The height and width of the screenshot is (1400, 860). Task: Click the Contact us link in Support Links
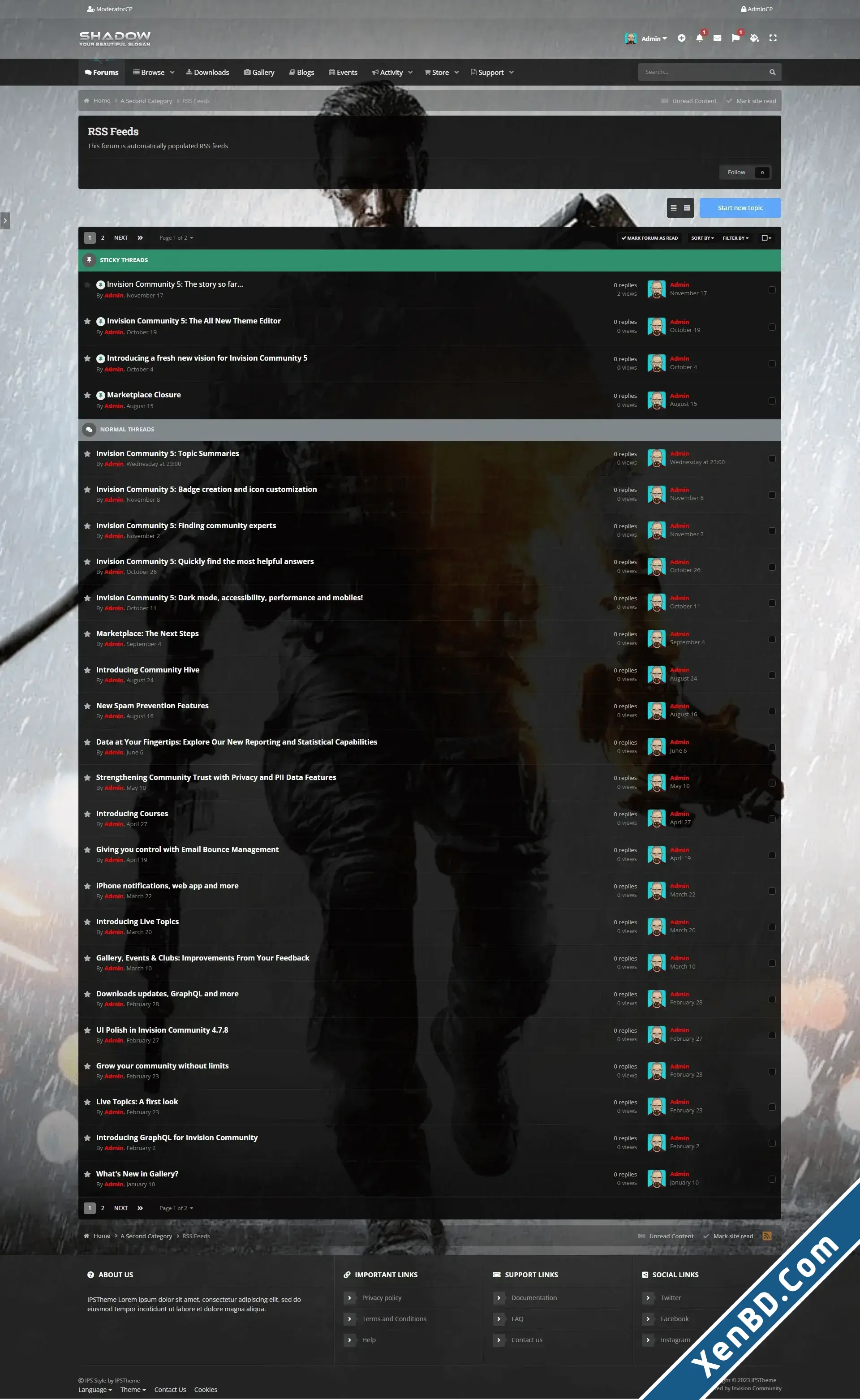coord(527,1340)
